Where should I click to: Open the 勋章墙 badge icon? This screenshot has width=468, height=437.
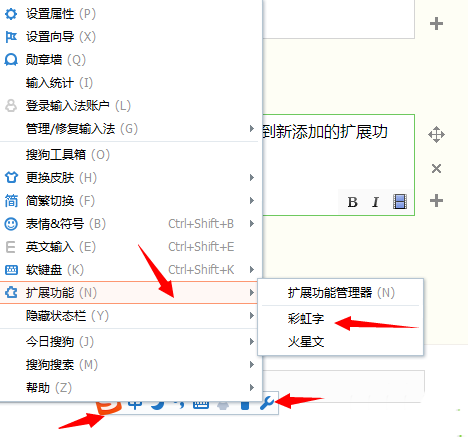[x=11, y=60]
